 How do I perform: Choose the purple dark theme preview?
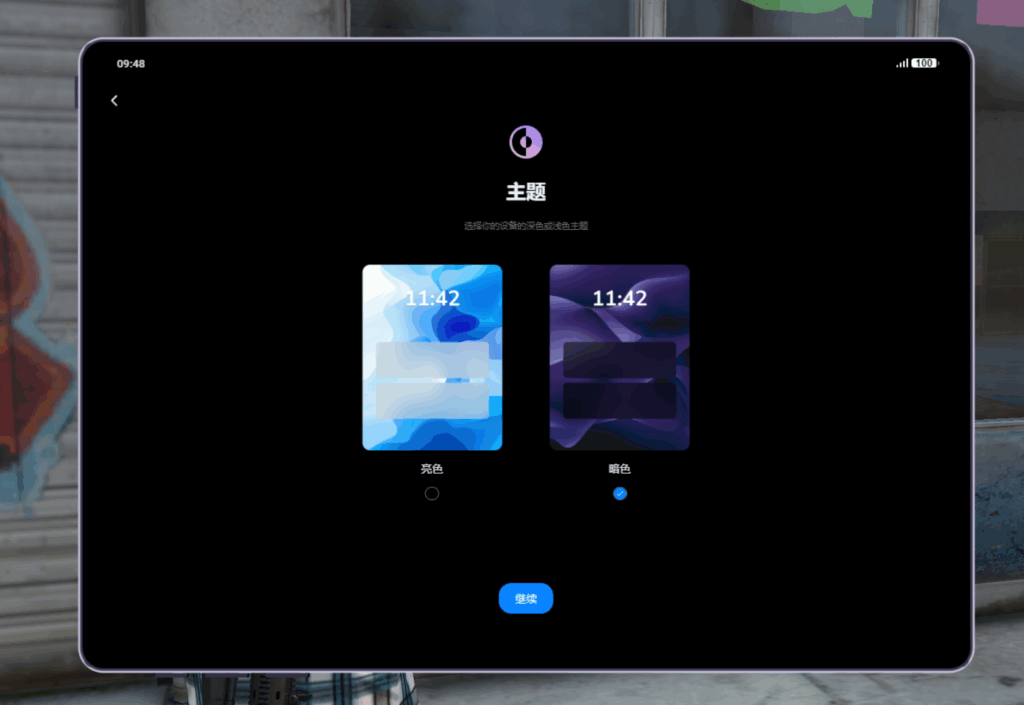[x=620, y=357]
